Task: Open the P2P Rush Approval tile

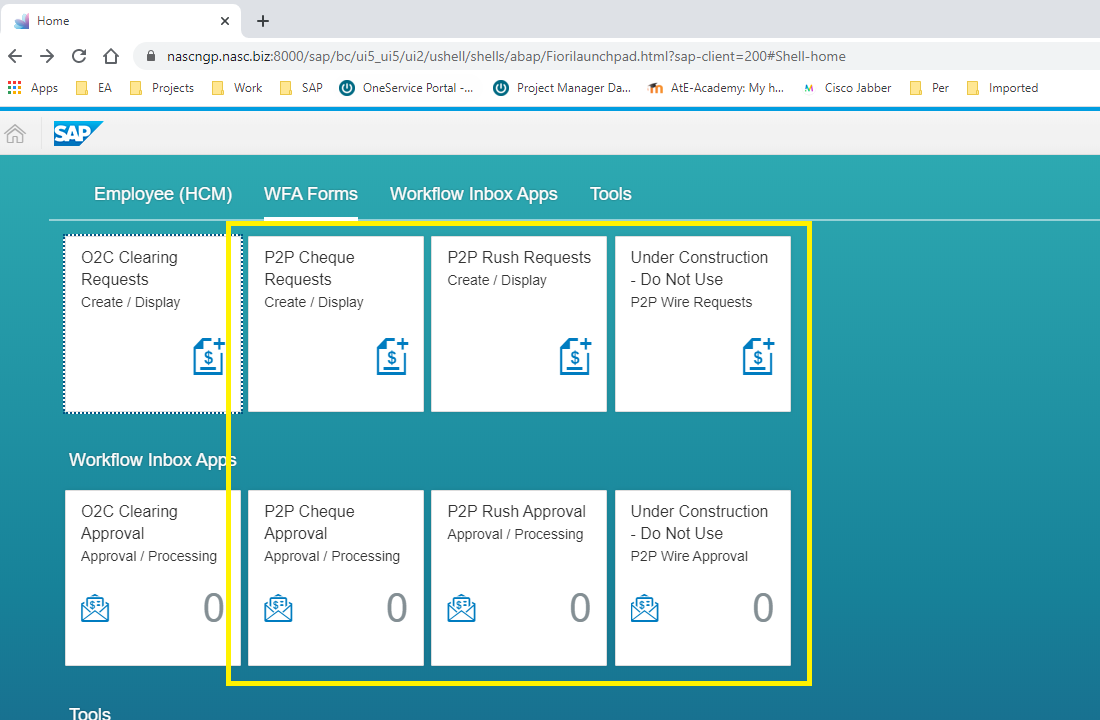Action: [519, 578]
